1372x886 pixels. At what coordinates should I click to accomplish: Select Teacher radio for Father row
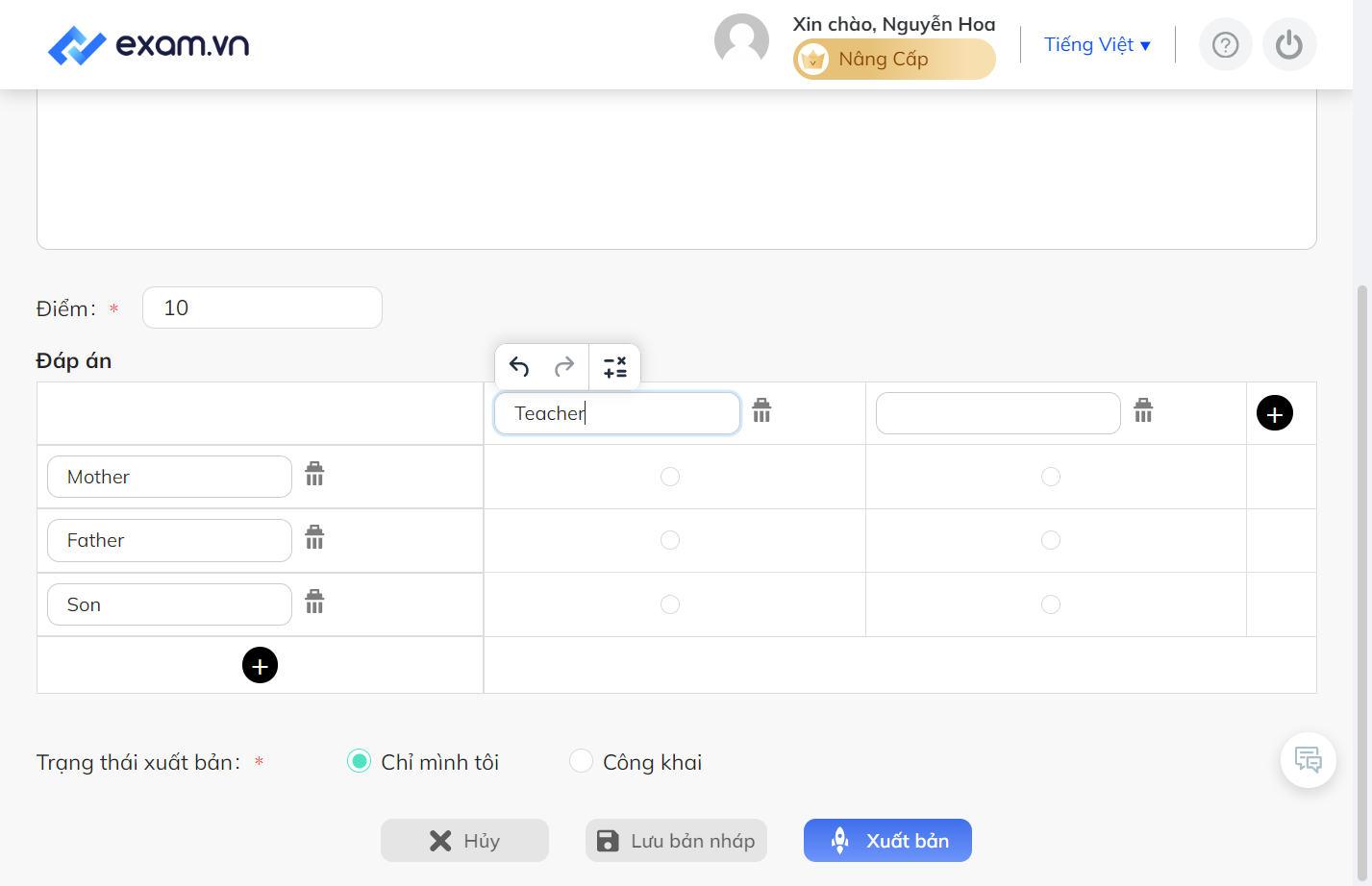click(670, 540)
